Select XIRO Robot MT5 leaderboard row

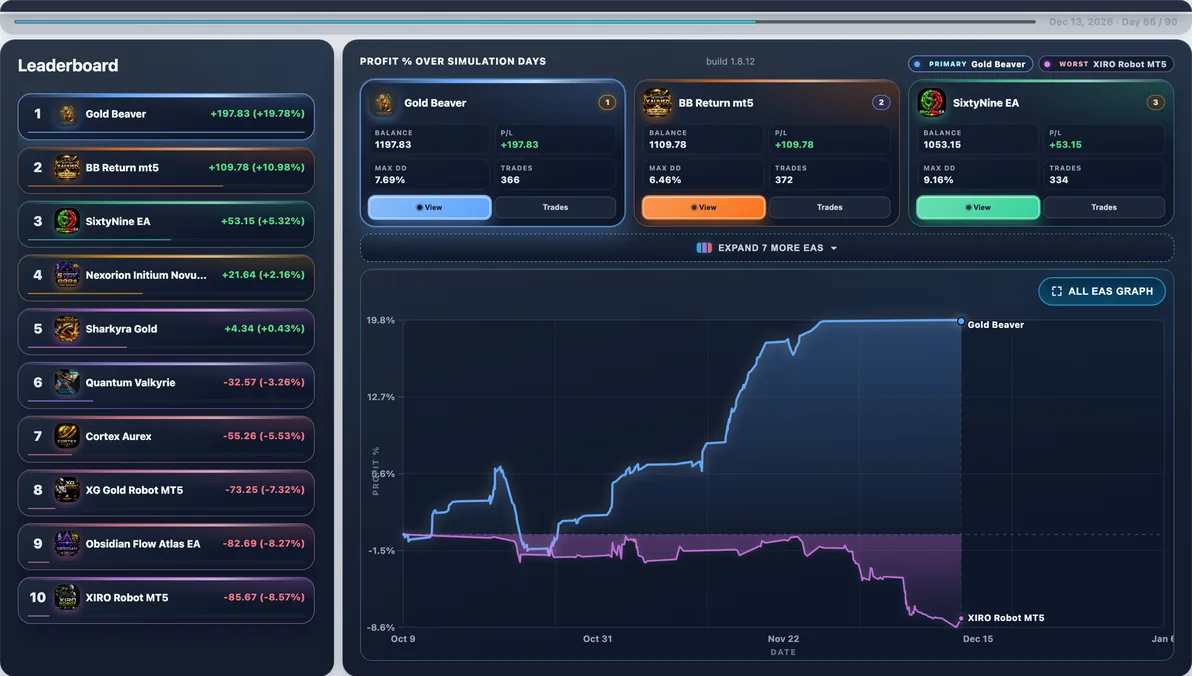166,600
